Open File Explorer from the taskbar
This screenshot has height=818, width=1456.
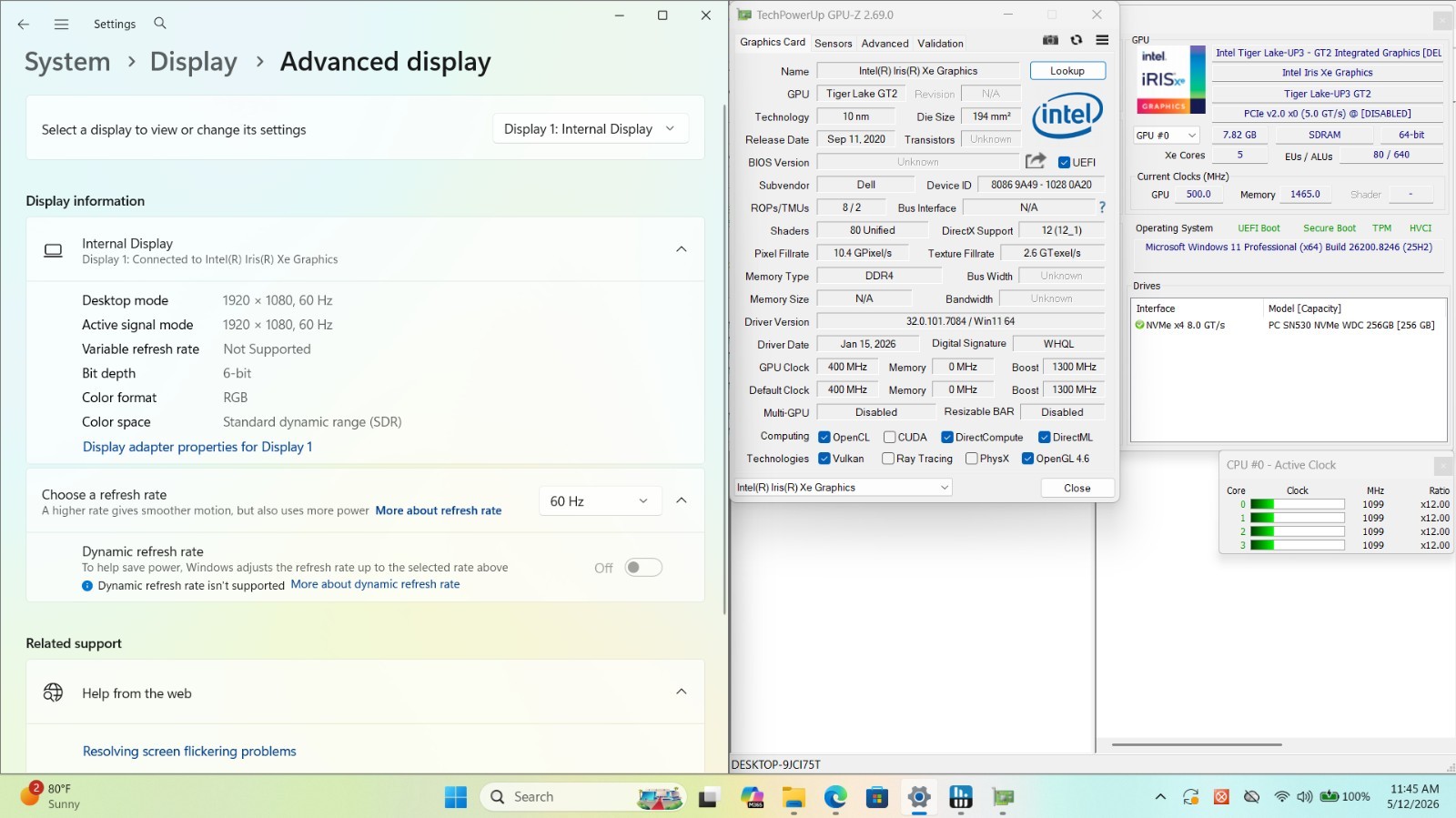pyautogui.click(x=794, y=797)
